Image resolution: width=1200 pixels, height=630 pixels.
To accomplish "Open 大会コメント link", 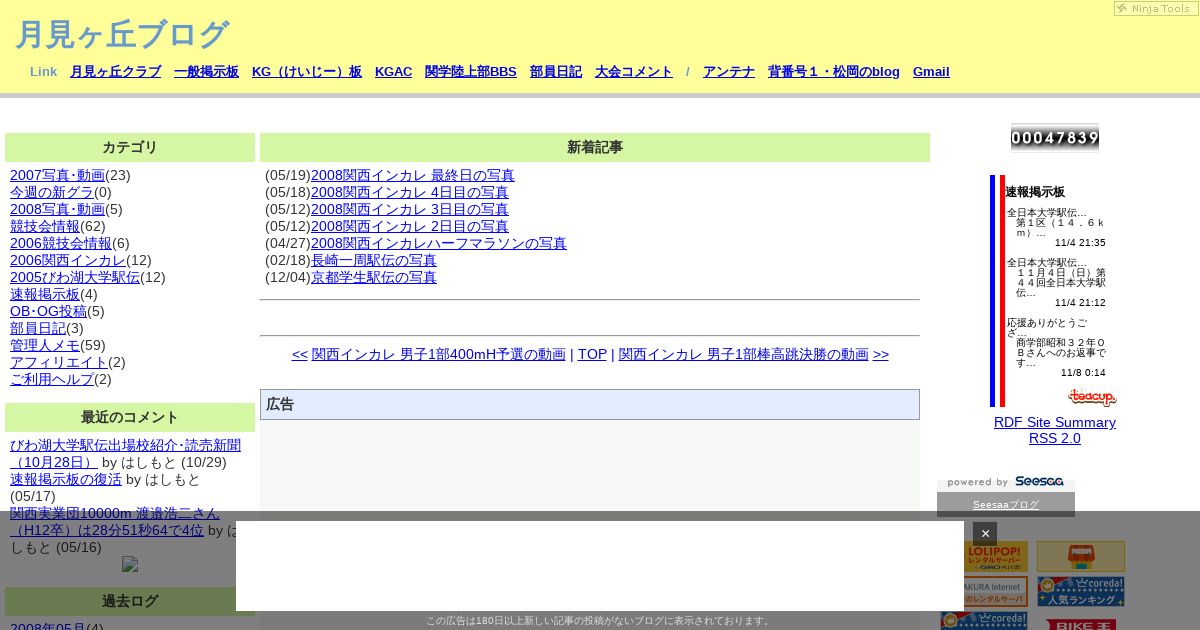I will [634, 72].
